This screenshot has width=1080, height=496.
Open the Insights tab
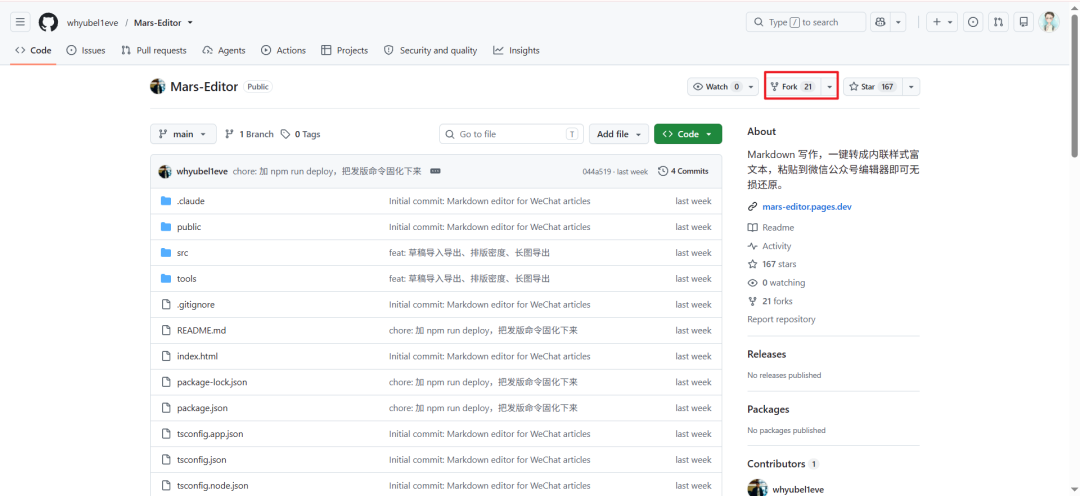[517, 50]
